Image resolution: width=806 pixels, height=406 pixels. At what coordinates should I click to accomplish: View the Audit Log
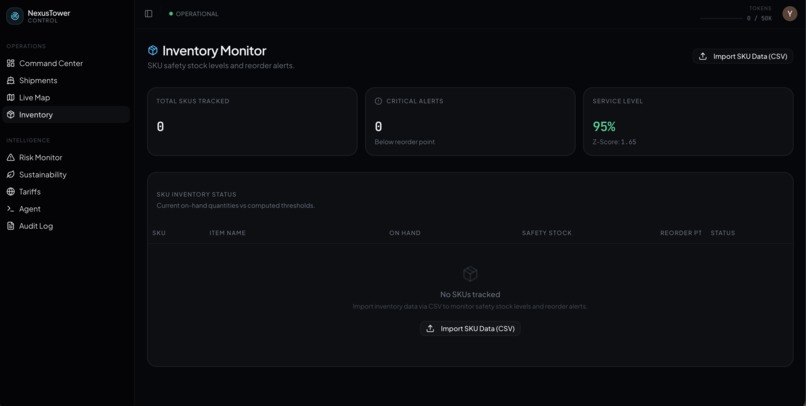[x=66, y=226]
